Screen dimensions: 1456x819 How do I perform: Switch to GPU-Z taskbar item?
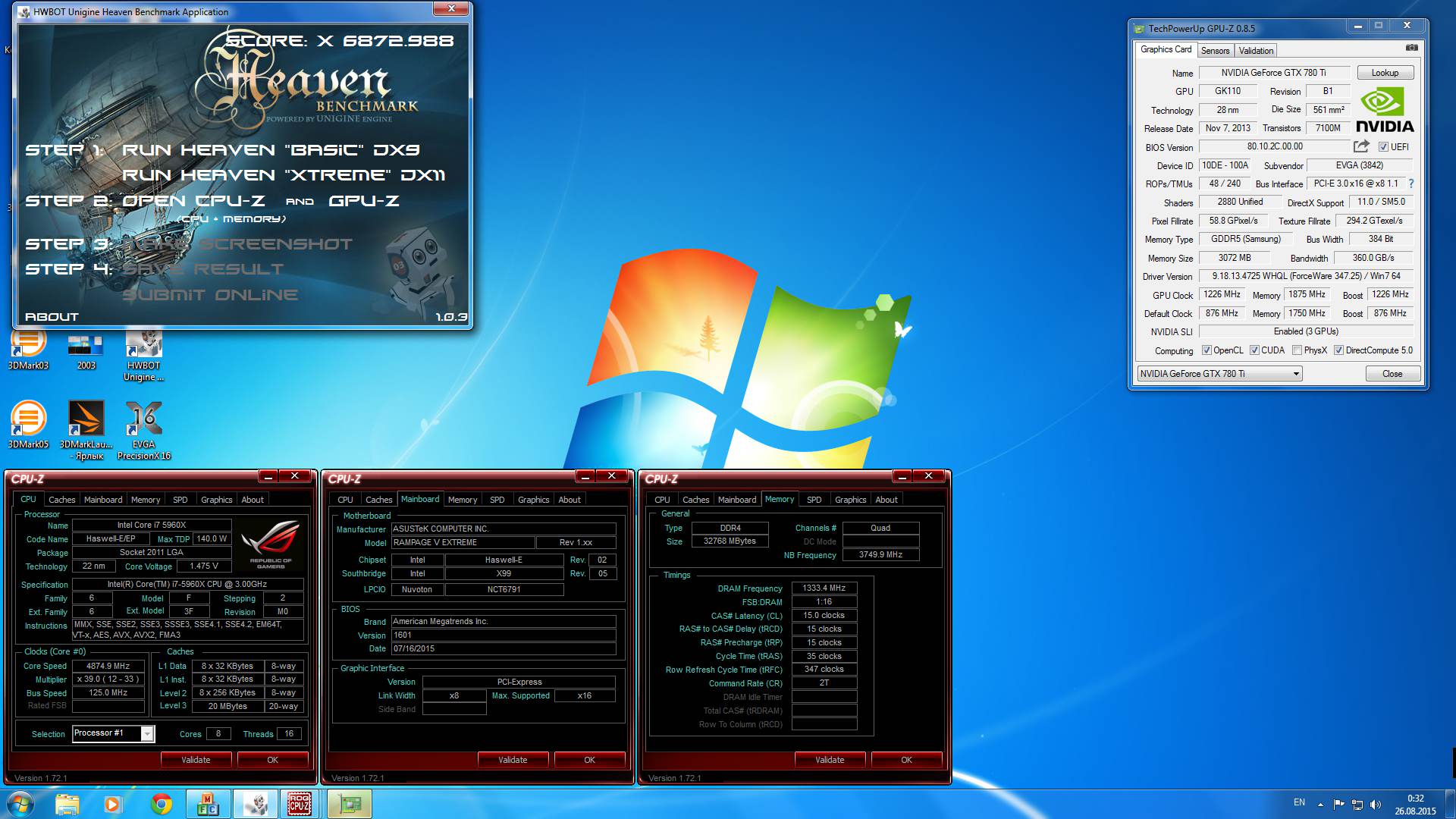pyautogui.click(x=350, y=804)
